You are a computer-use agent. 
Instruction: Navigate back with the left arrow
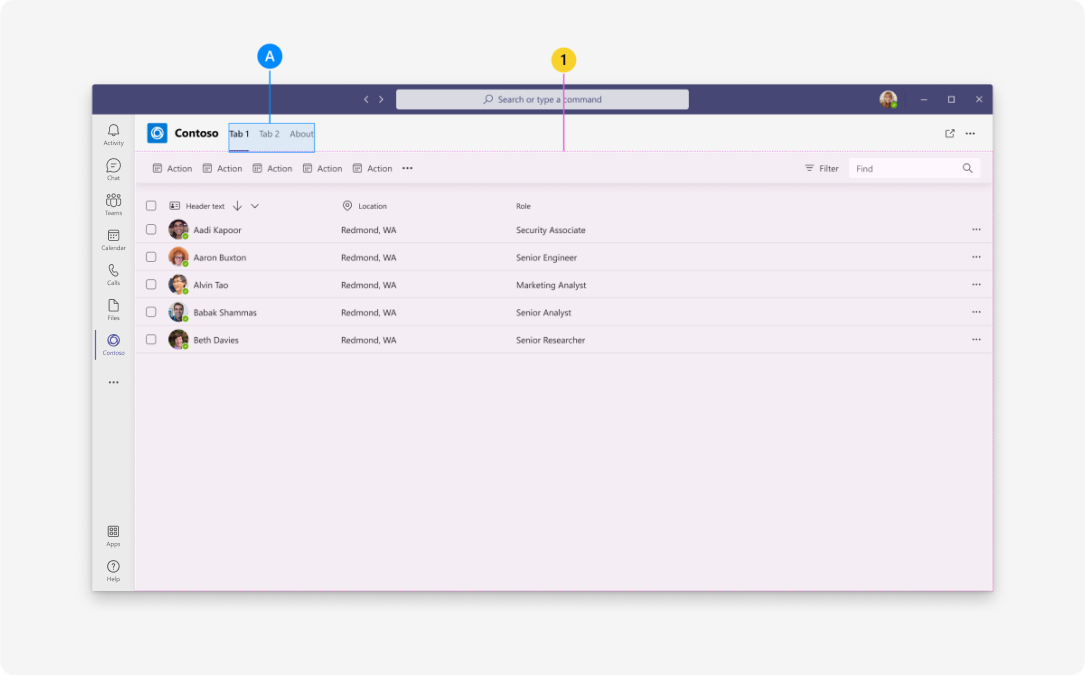[x=366, y=99]
